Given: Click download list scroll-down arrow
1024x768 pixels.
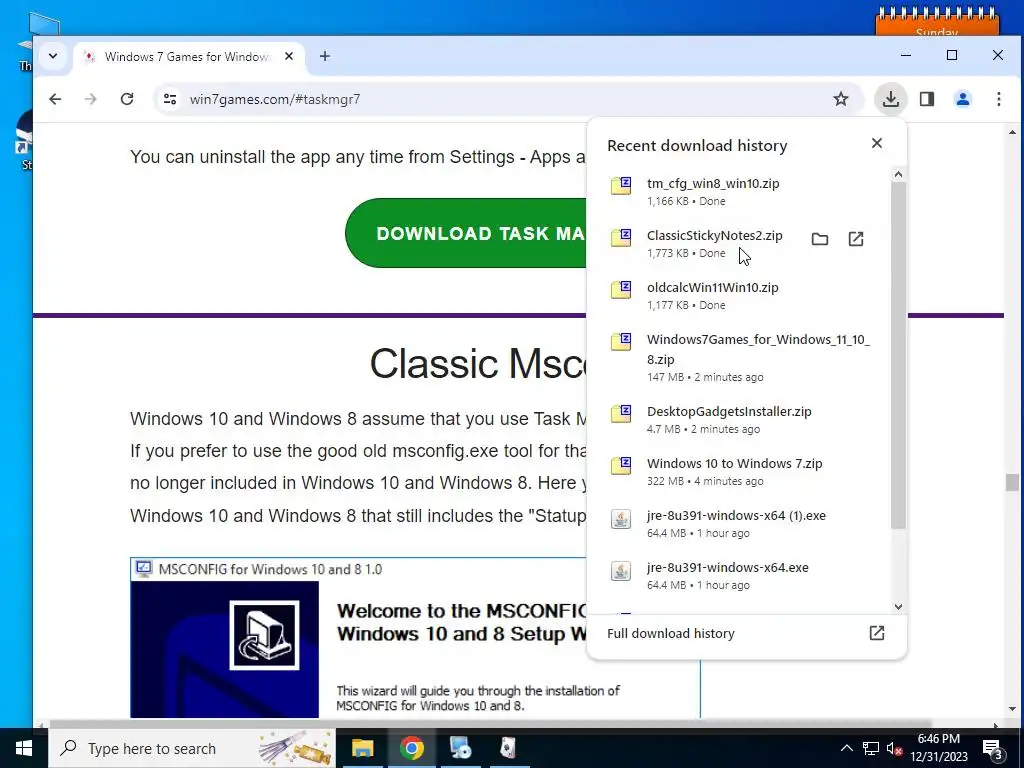Looking at the screenshot, I should [x=898, y=607].
